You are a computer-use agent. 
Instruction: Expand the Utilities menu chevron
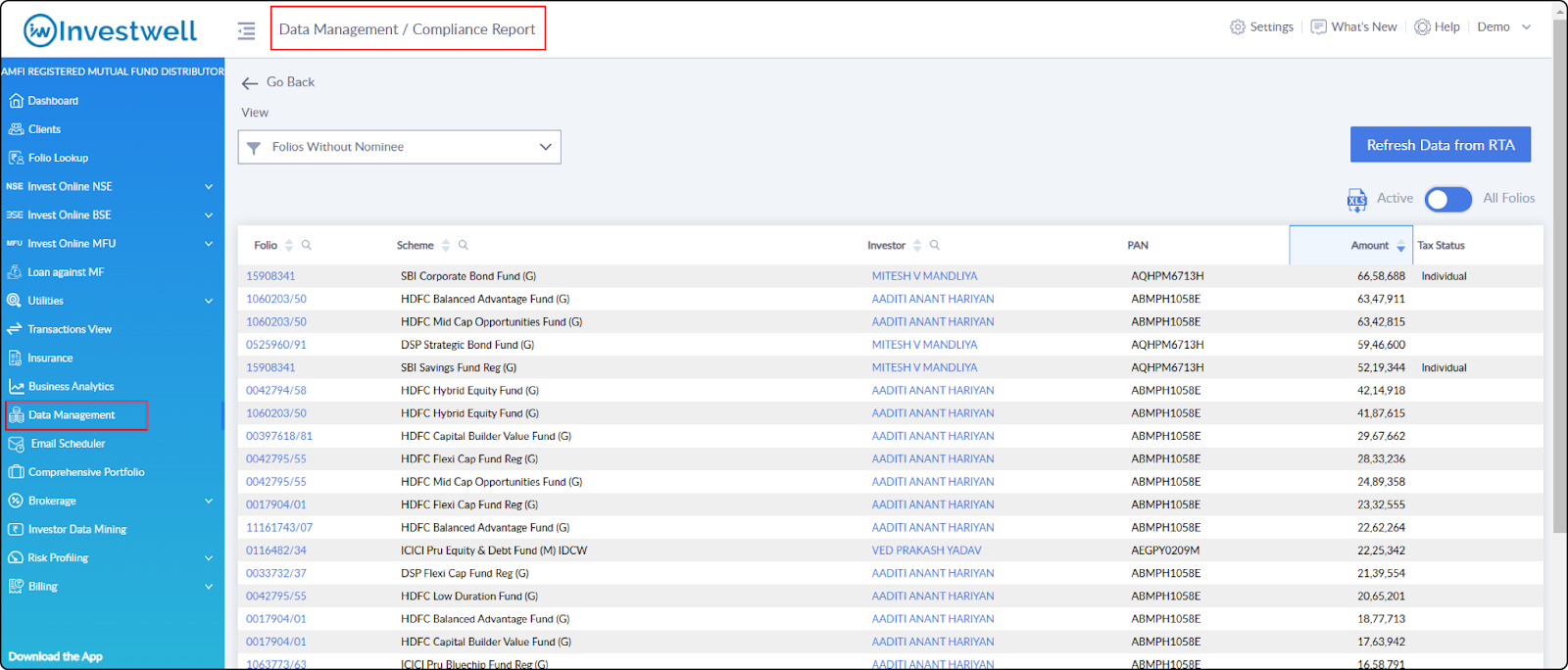pyautogui.click(x=209, y=302)
